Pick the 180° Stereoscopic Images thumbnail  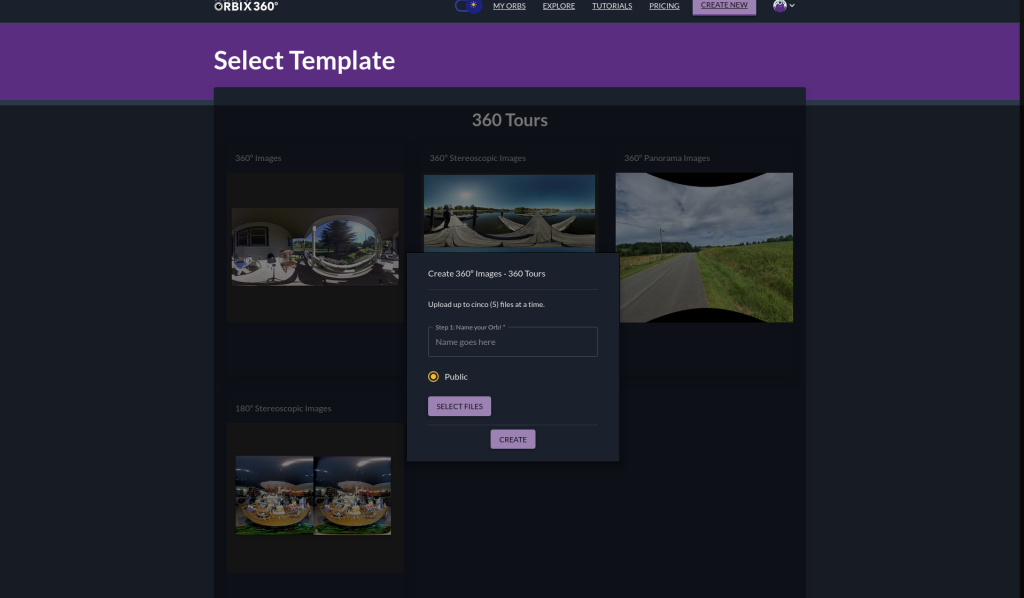[314, 496]
